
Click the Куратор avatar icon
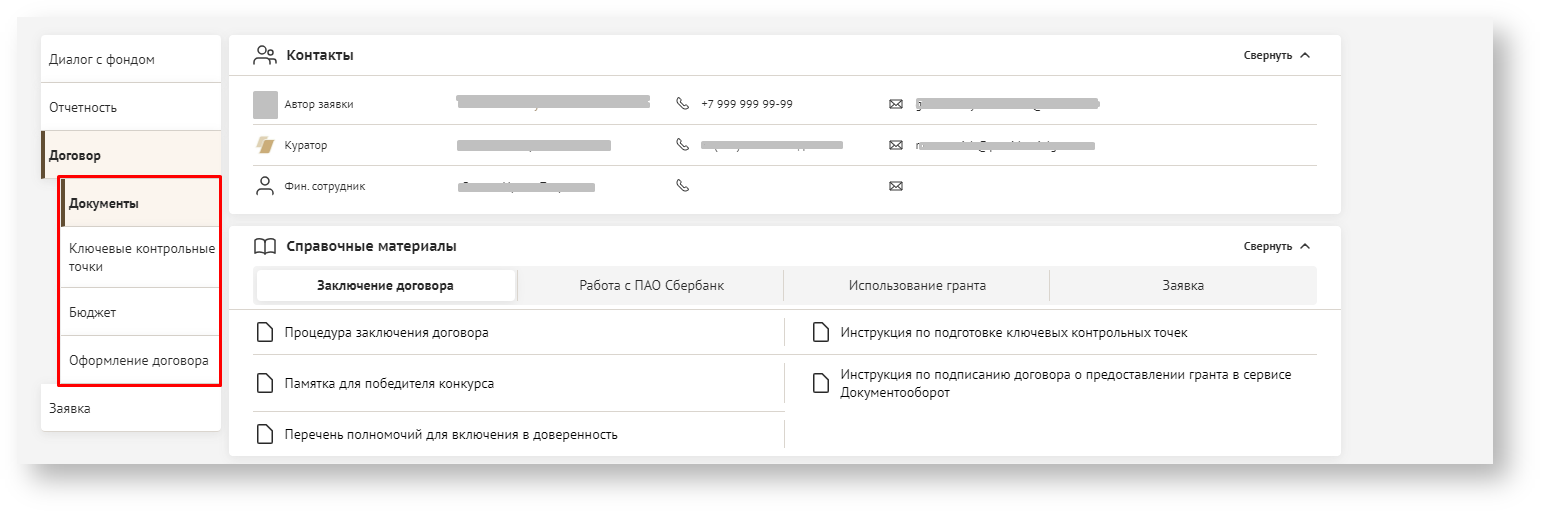tap(265, 145)
